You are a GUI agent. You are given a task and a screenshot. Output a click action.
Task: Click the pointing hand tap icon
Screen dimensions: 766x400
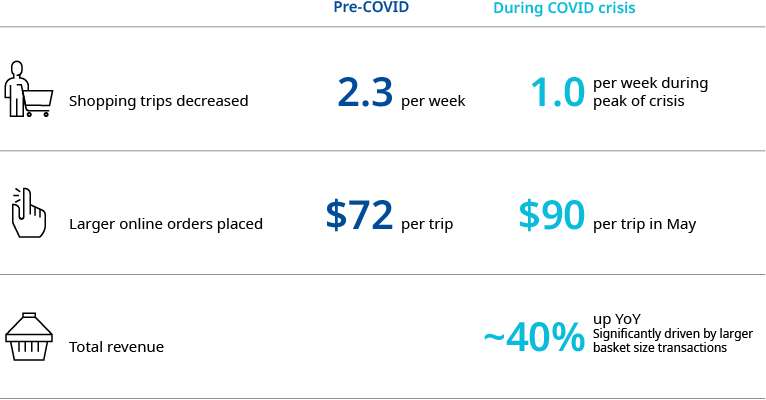(28, 212)
